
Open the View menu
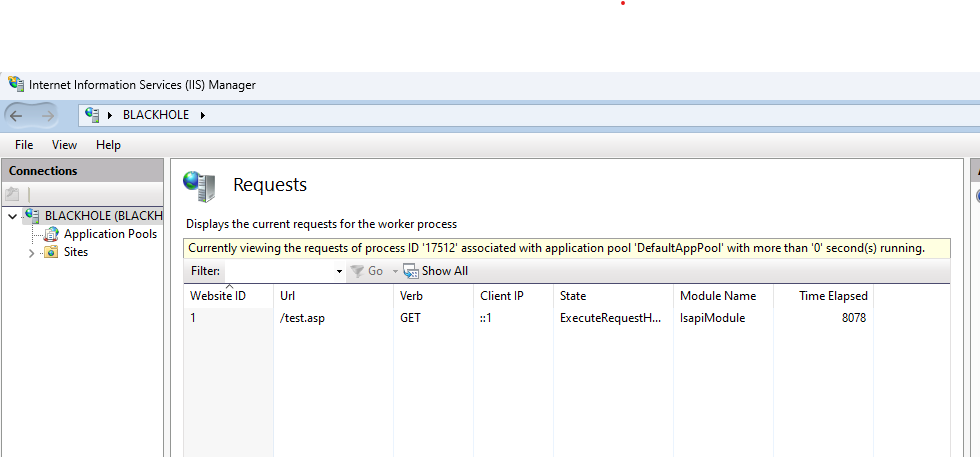point(64,145)
